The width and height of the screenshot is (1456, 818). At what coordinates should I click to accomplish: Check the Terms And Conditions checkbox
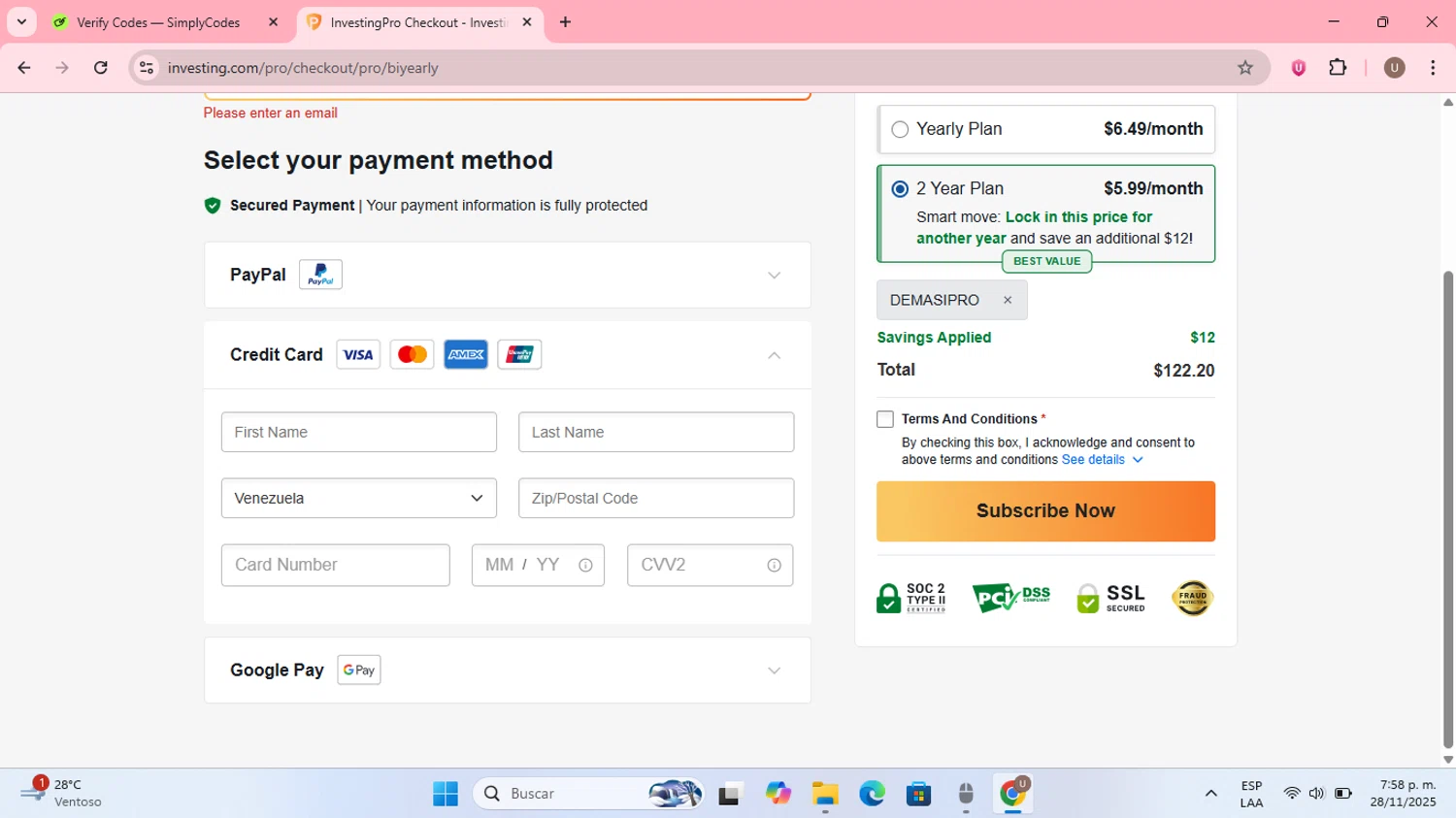885,419
